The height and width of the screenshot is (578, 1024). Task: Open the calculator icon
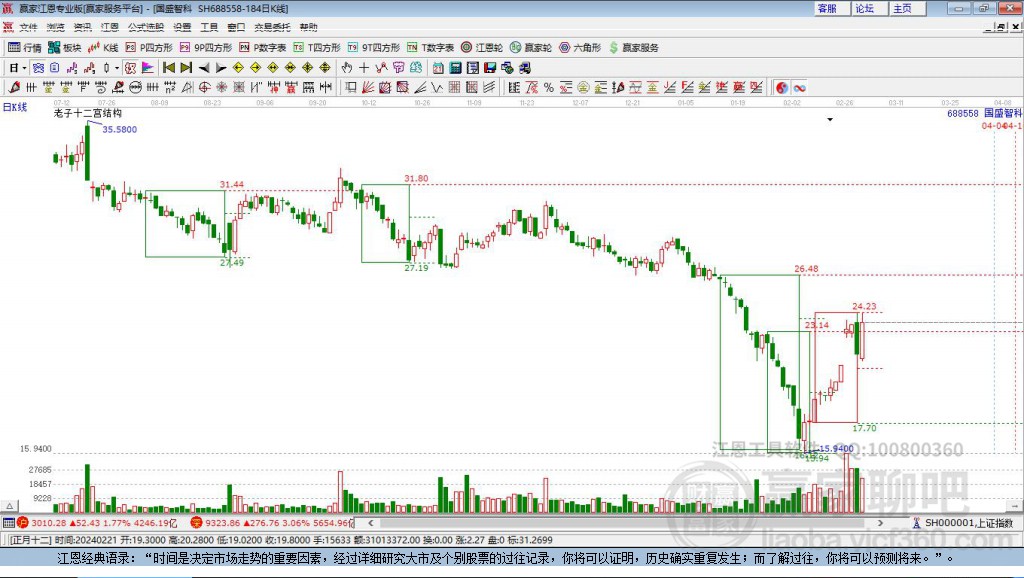(455, 68)
